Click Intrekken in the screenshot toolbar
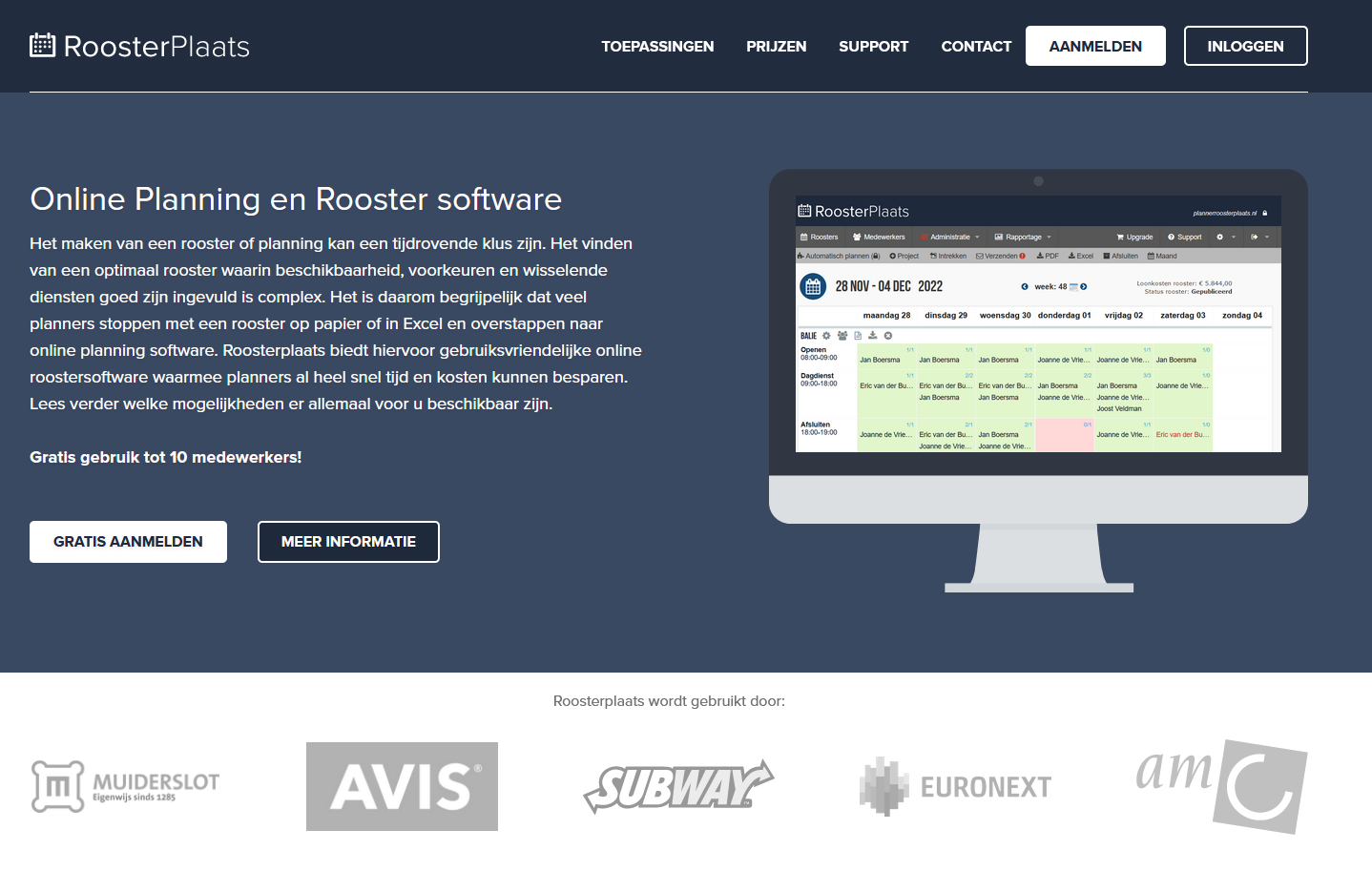The image size is (1372, 871). click(x=948, y=256)
